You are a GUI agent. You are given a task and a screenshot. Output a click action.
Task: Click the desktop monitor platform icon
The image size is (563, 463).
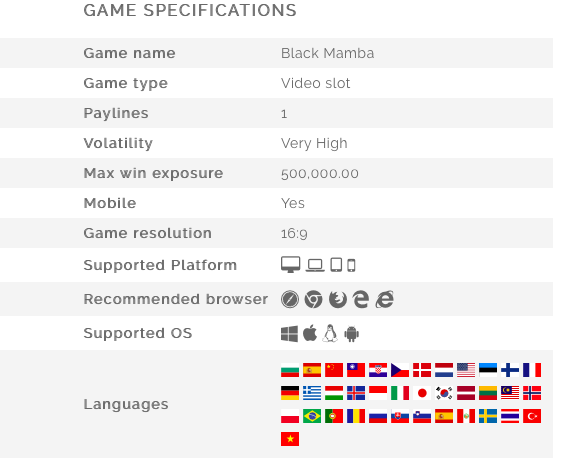click(290, 265)
